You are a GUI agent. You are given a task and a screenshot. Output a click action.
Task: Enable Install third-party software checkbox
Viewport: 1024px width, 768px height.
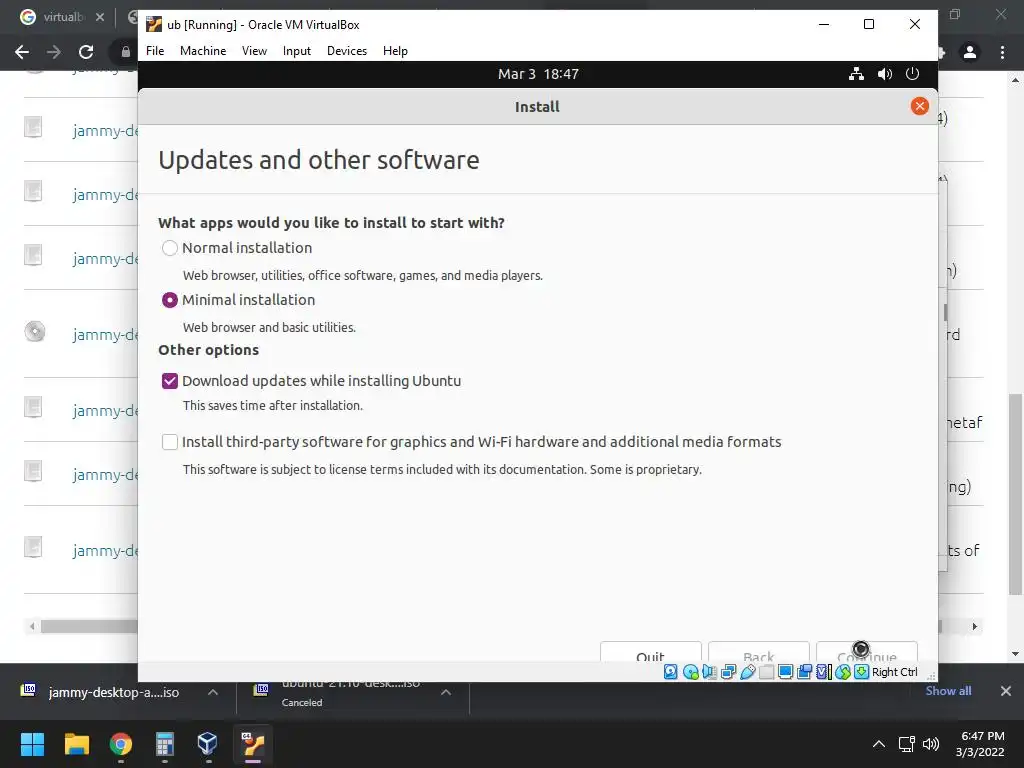170,442
